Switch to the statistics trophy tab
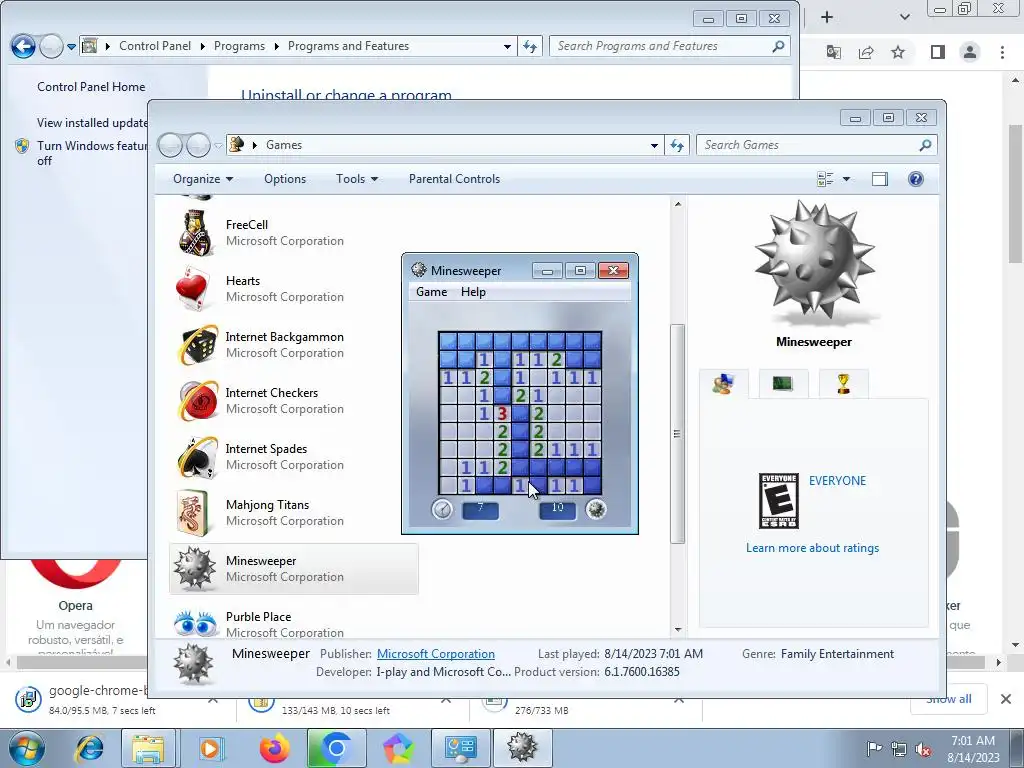1024x768 pixels. (843, 384)
